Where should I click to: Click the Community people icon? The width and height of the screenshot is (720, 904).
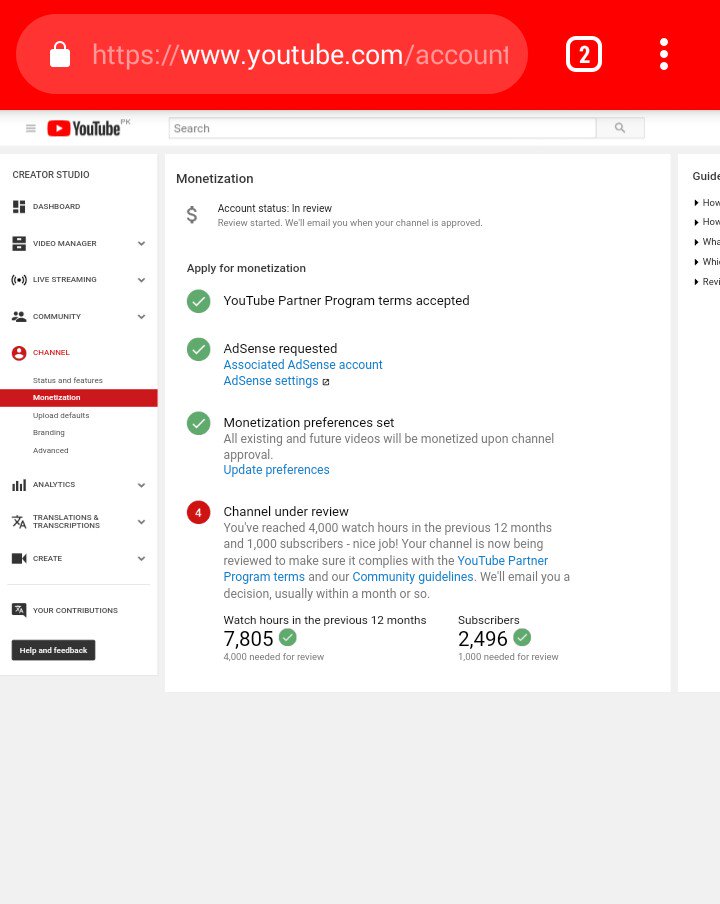[19, 317]
